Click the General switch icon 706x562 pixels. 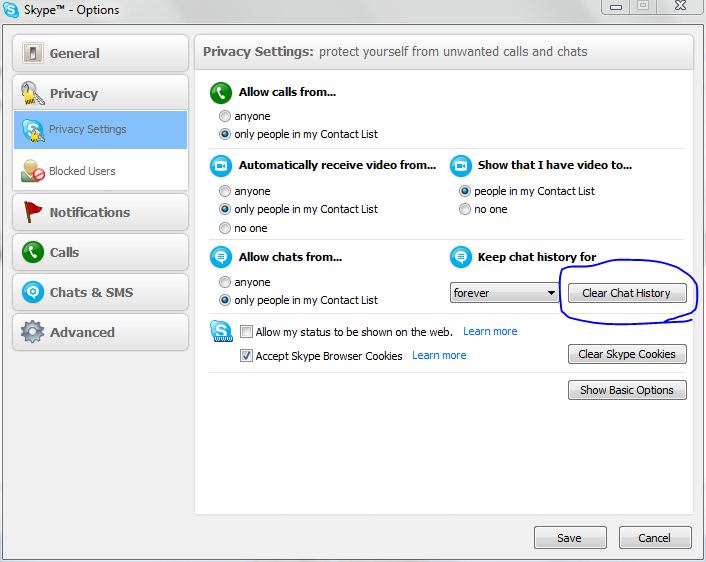32,53
